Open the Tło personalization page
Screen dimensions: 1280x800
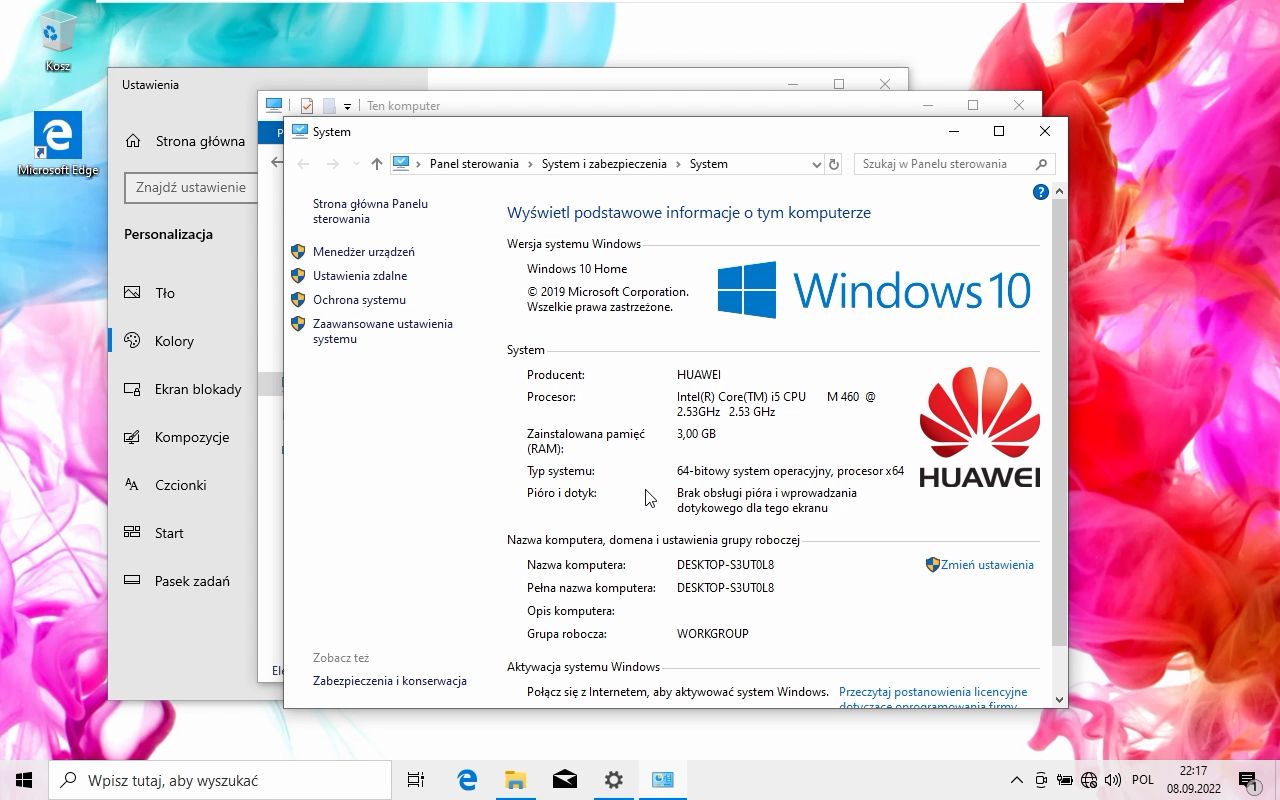150,293
